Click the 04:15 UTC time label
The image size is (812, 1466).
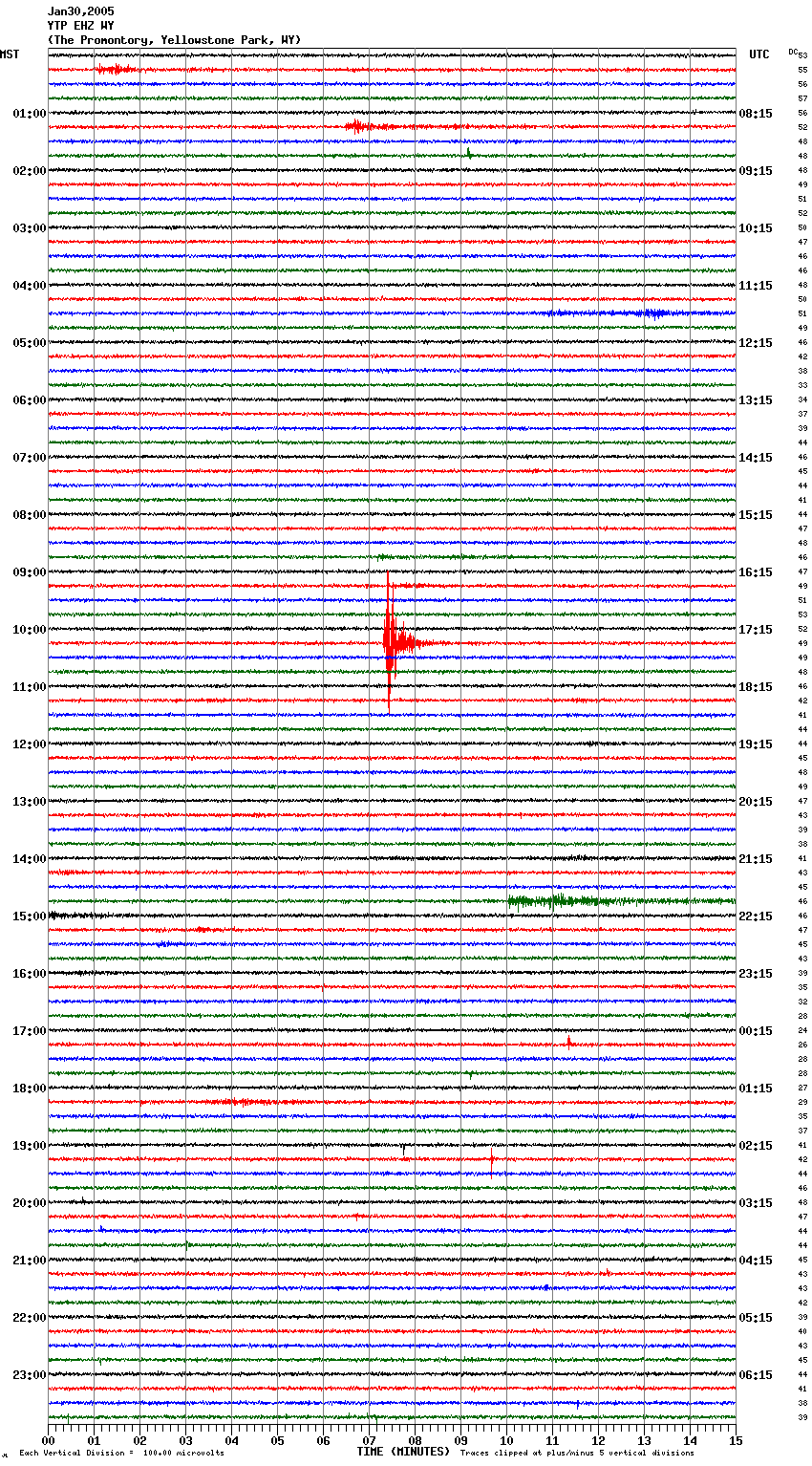click(x=756, y=1261)
